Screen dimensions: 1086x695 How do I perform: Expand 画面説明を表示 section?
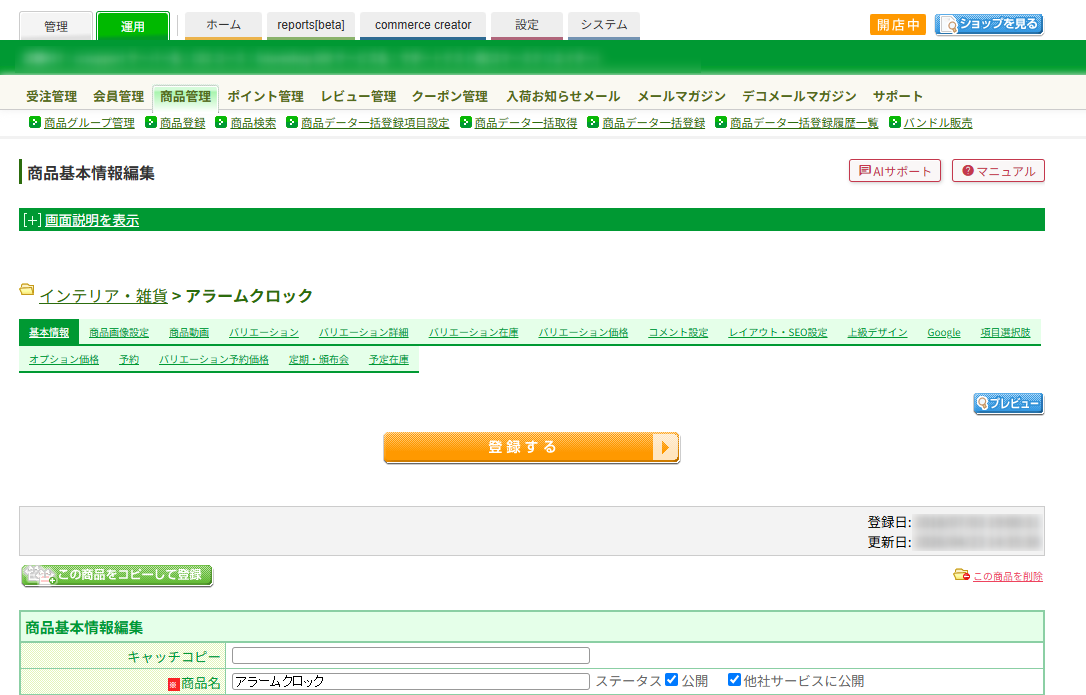[x=91, y=220]
